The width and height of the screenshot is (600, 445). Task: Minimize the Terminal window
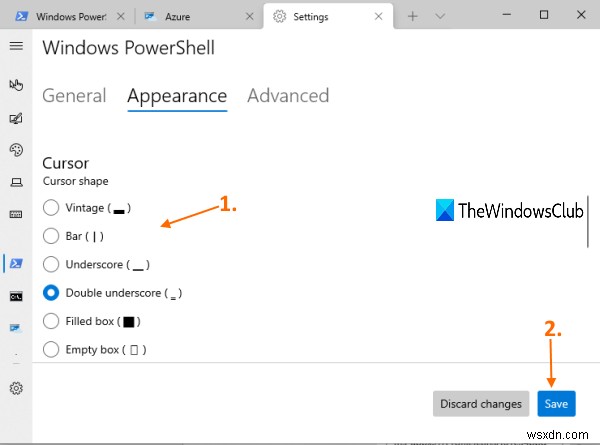point(507,15)
